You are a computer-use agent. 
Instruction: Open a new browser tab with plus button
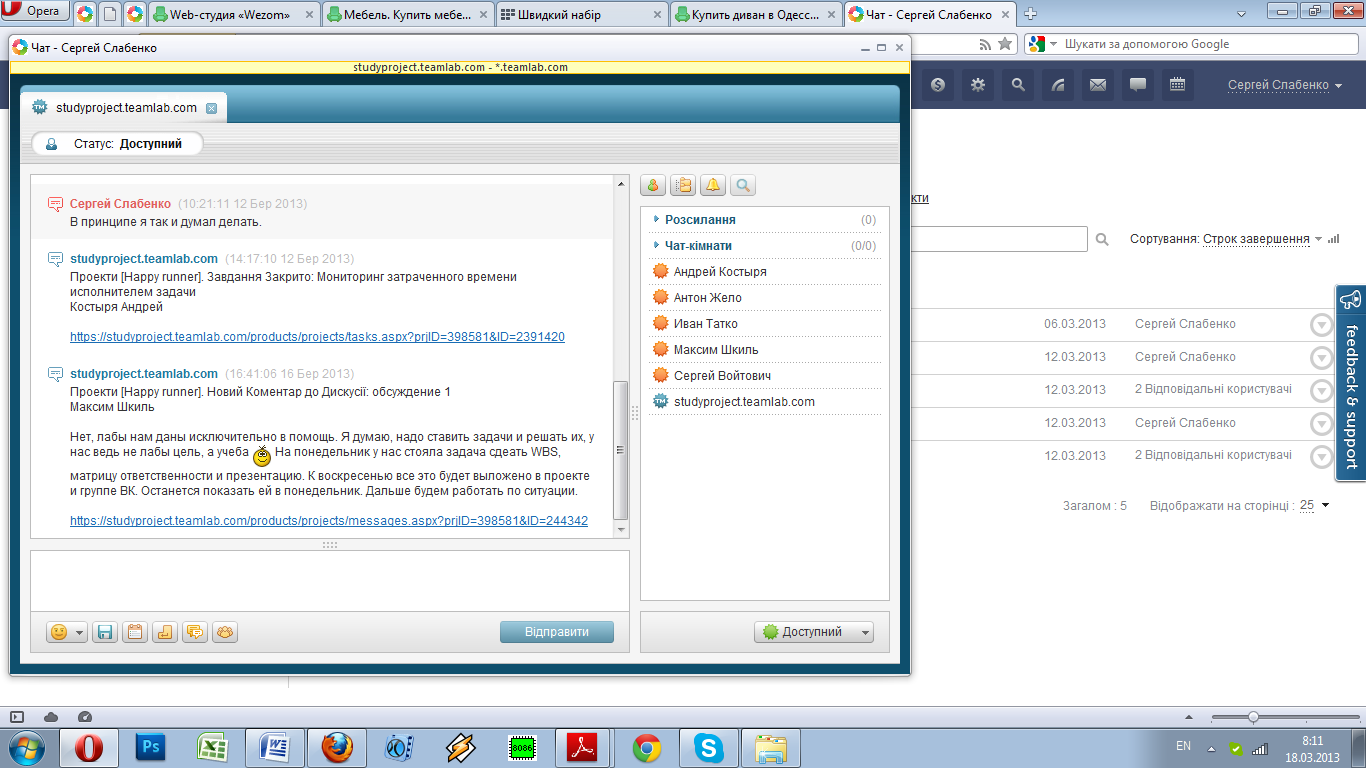[x=1031, y=14]
